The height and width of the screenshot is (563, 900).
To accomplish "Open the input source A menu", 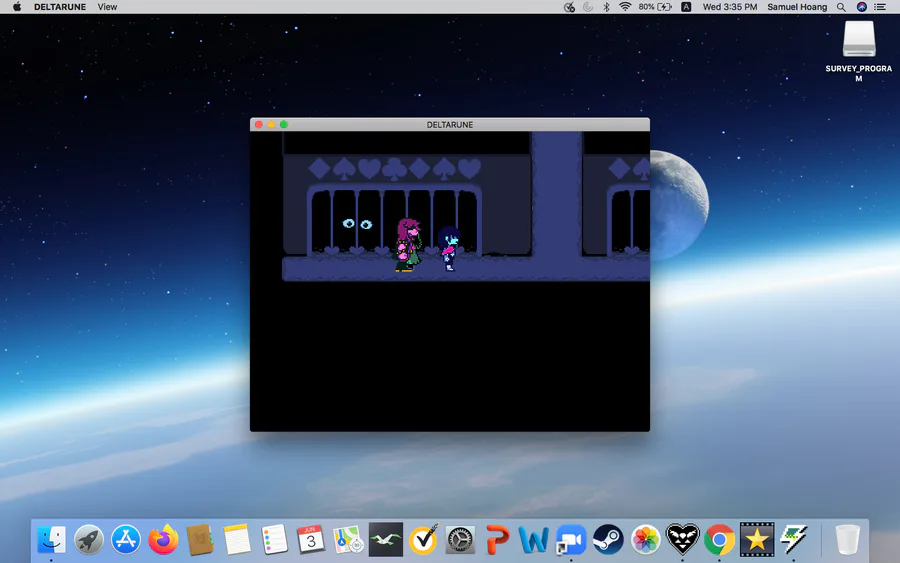I will pyautogui.click(x=686, y=7).
